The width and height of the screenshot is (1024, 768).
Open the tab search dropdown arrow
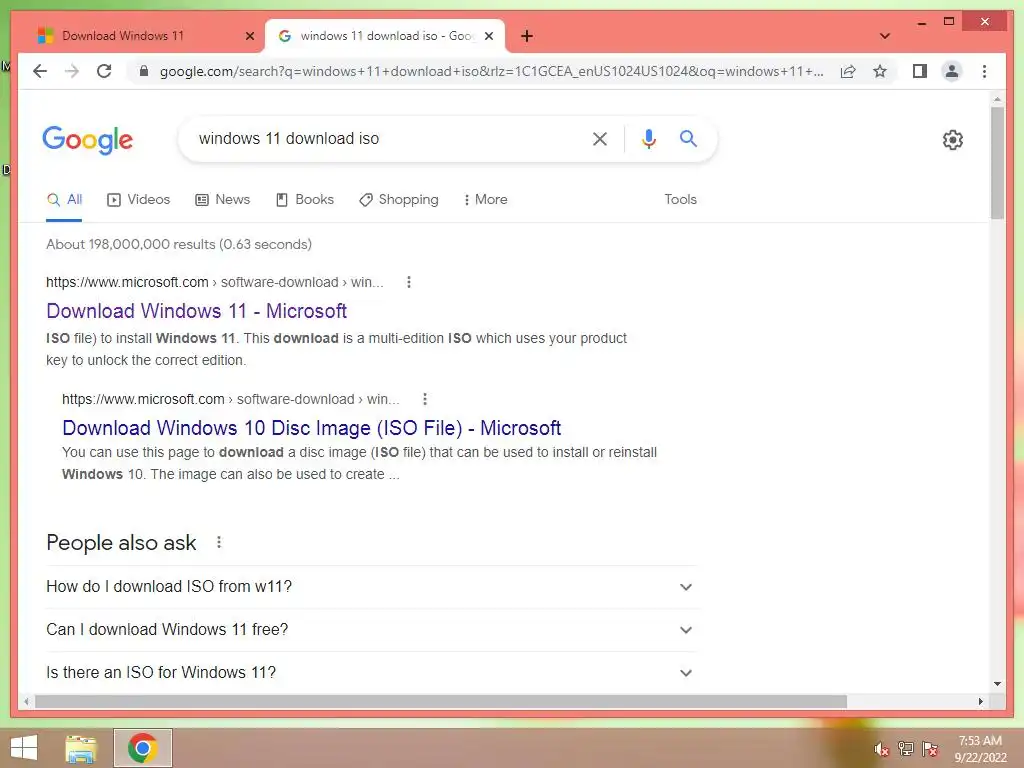coord(884,36)
